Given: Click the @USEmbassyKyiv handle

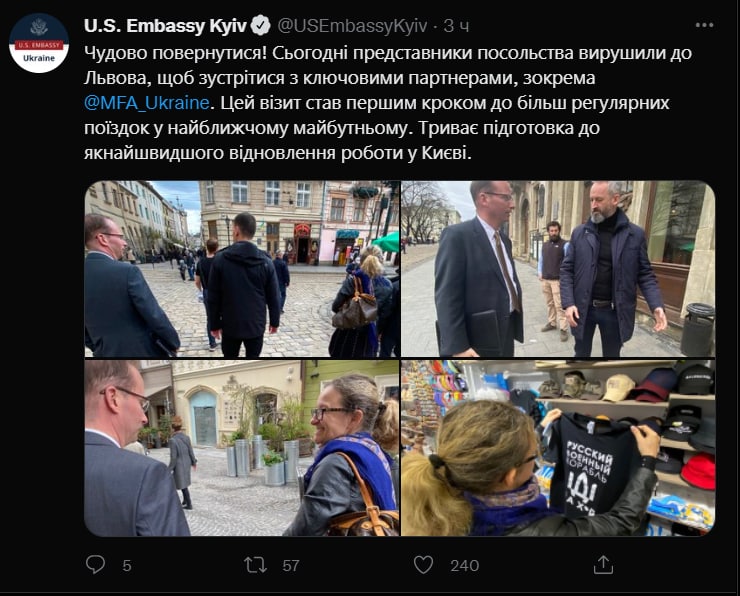Looking at the screenshot, I should tap(352, 26).
